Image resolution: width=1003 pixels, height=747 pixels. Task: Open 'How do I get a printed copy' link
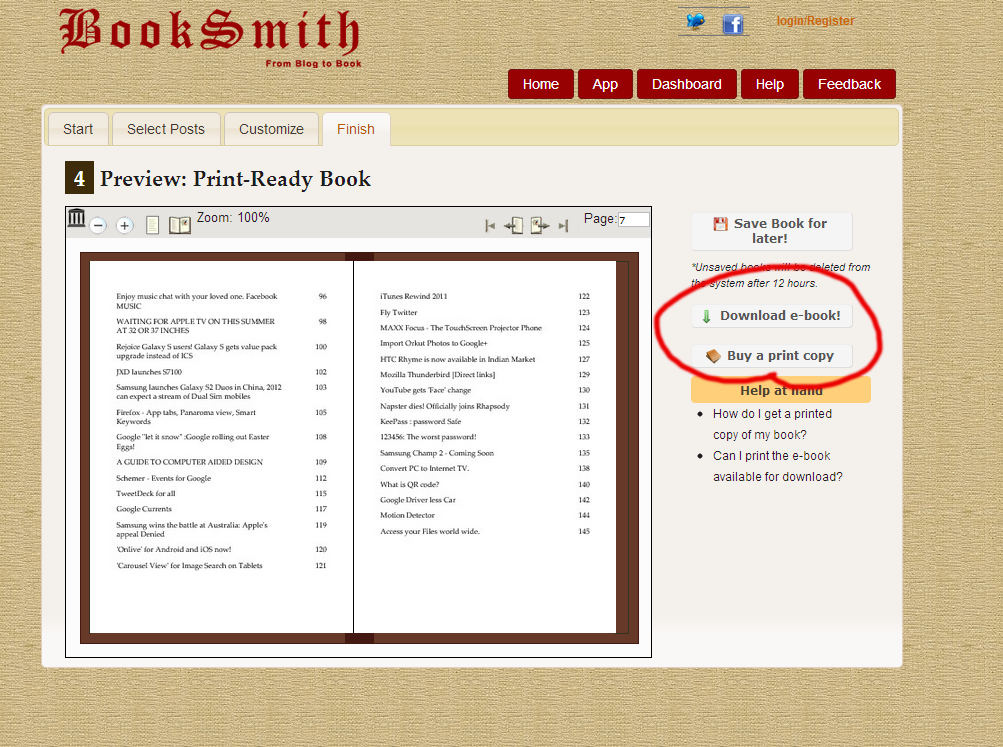772,424
